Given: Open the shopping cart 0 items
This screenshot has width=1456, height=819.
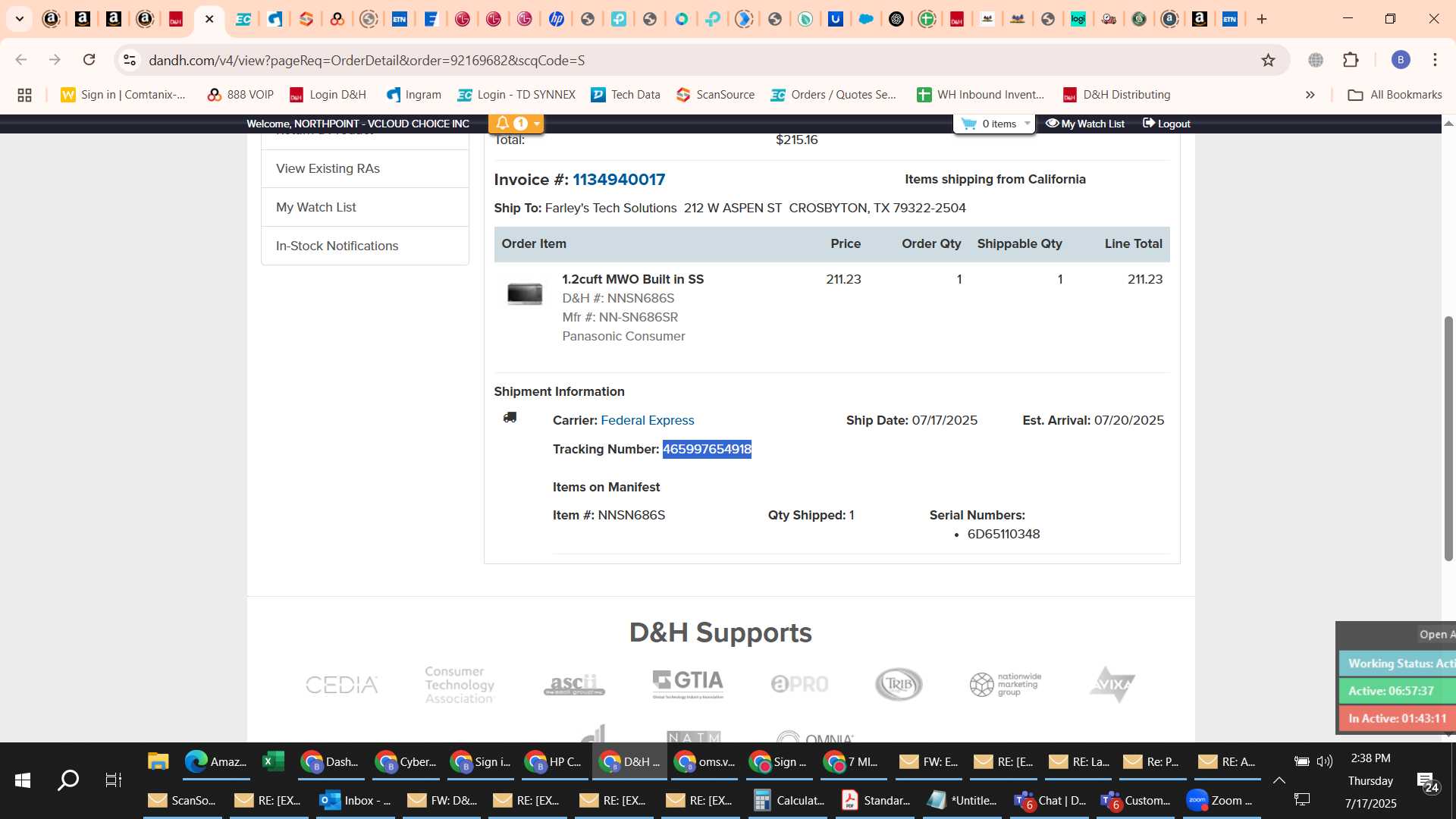Looking at the screenshot, I should pos(993,124).
